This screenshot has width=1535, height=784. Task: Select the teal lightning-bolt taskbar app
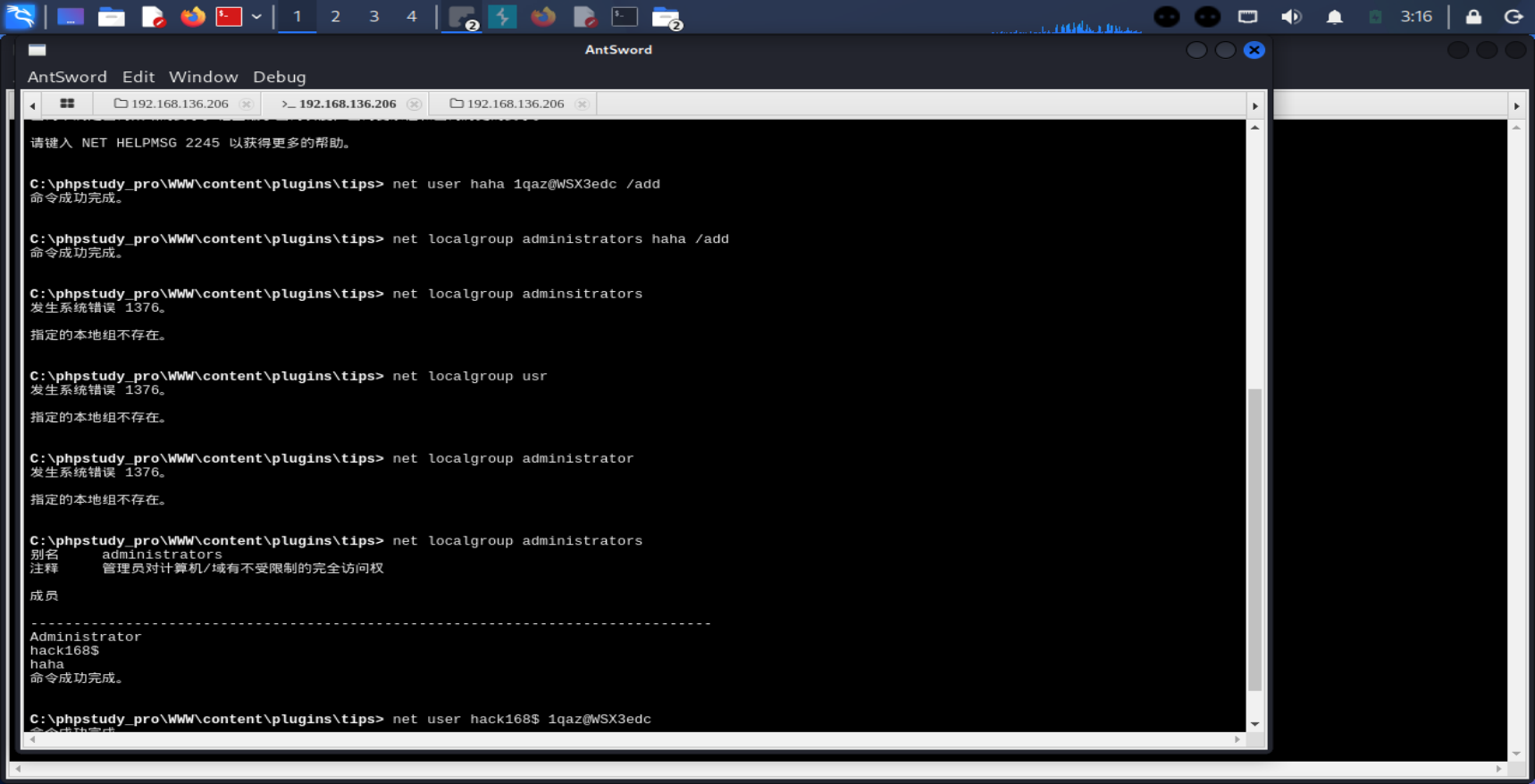point(502,16)
